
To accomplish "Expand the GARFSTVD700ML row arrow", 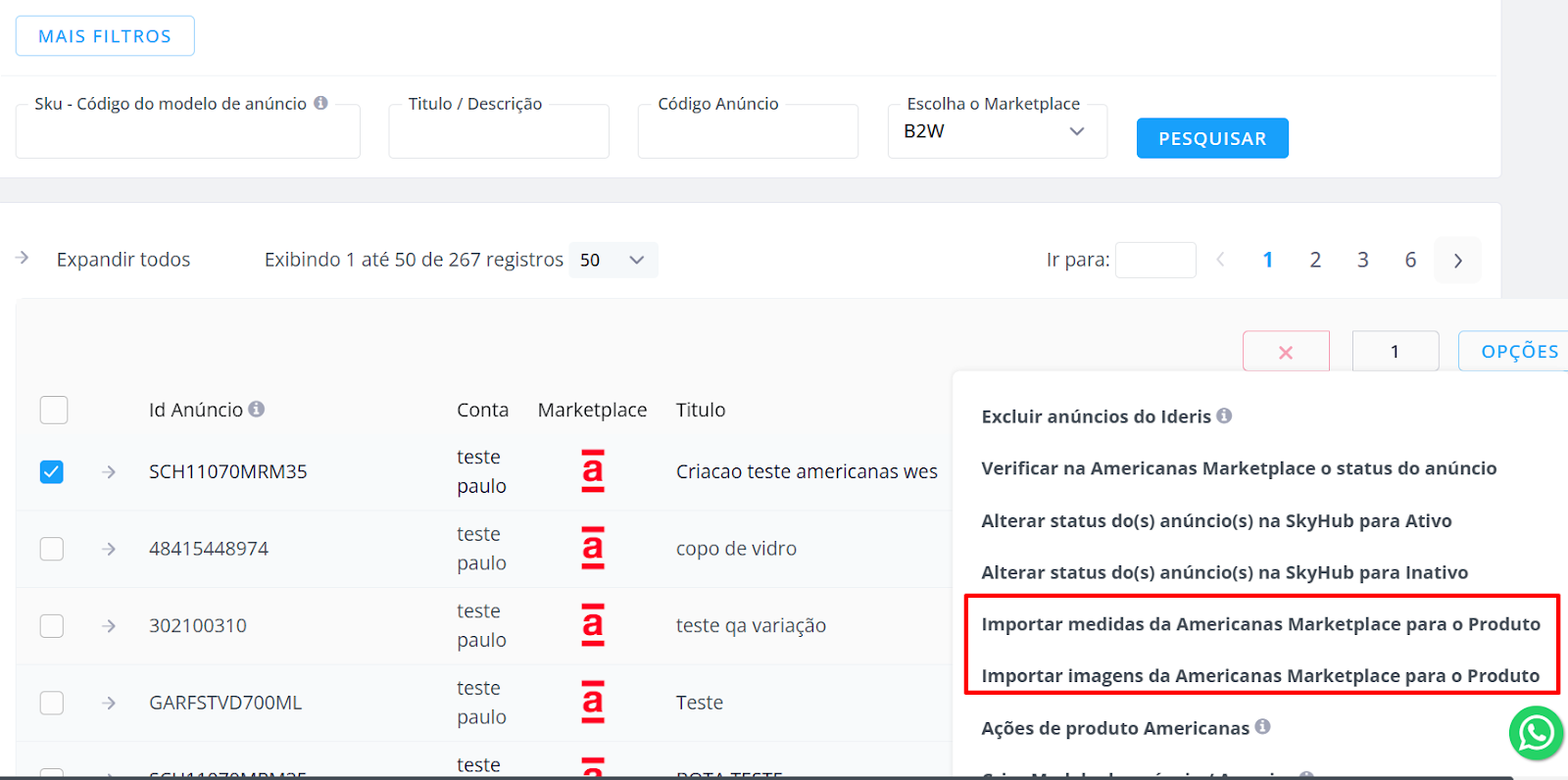I will [x=109, y=703].
